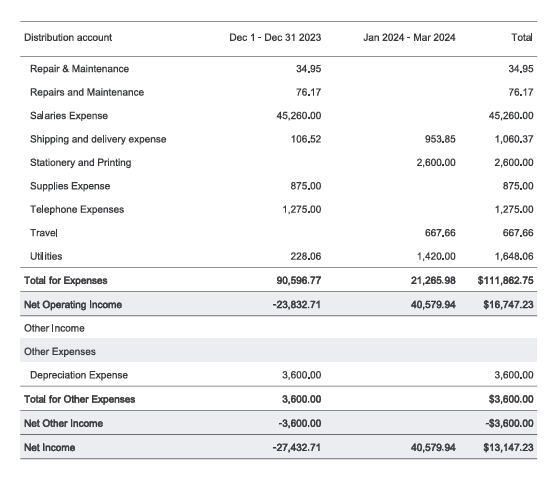Select the Repair & Maintenance row label

[80, 68]
